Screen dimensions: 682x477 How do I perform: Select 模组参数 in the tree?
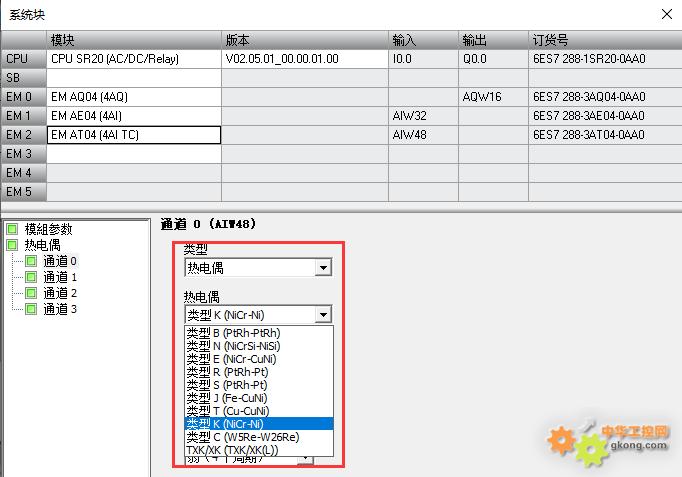tap(48, 229)
